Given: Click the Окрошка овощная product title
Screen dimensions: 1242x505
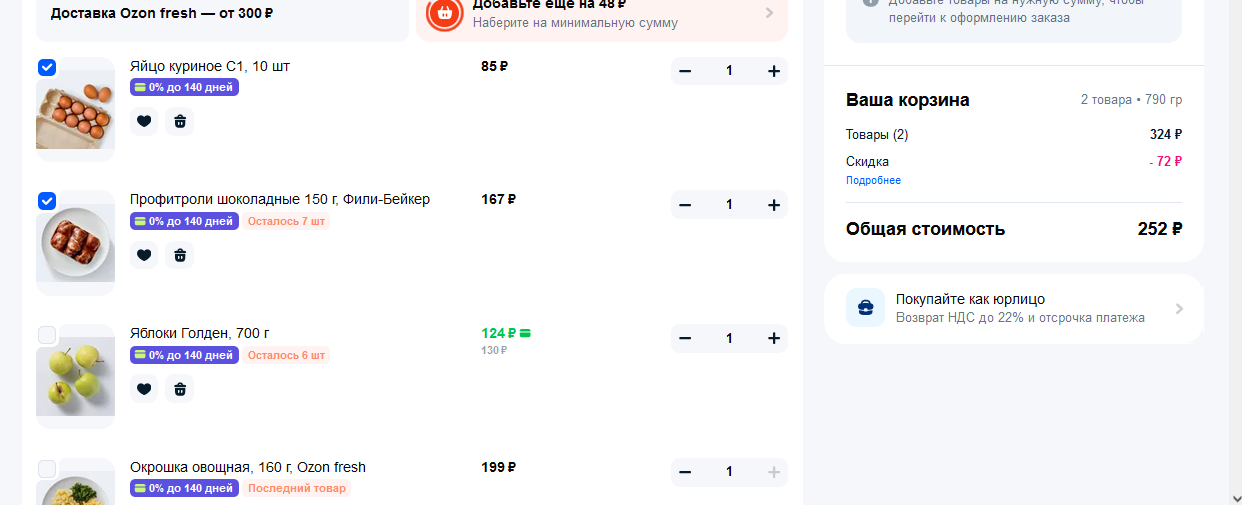Looking at the screenshot, I should [248, 467].
